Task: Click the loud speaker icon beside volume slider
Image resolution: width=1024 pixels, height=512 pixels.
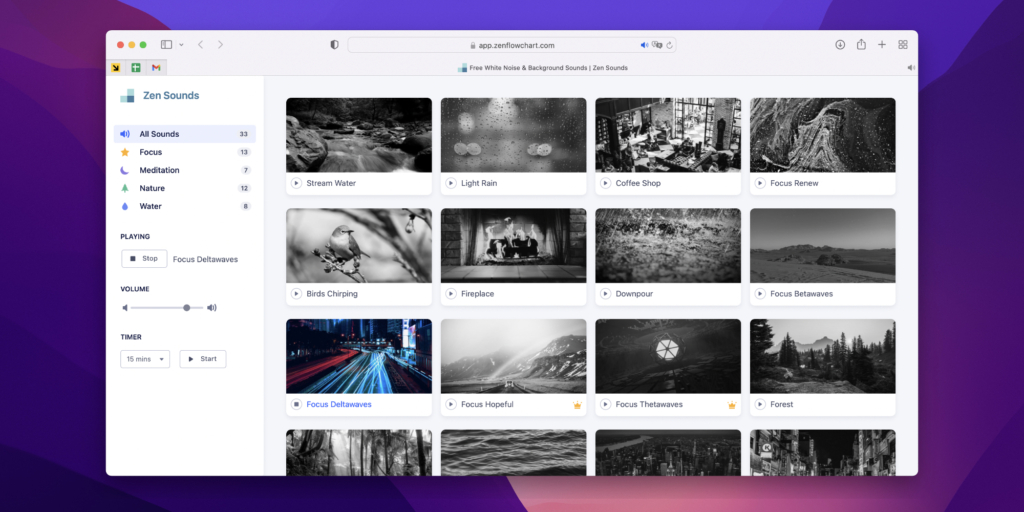Action: (x=212, y=308)
